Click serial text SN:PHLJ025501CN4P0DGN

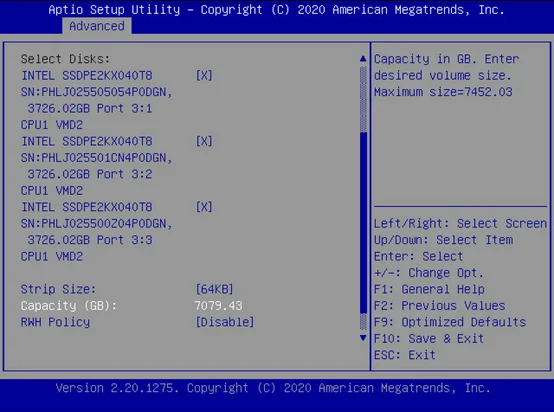tap(96, 158)
